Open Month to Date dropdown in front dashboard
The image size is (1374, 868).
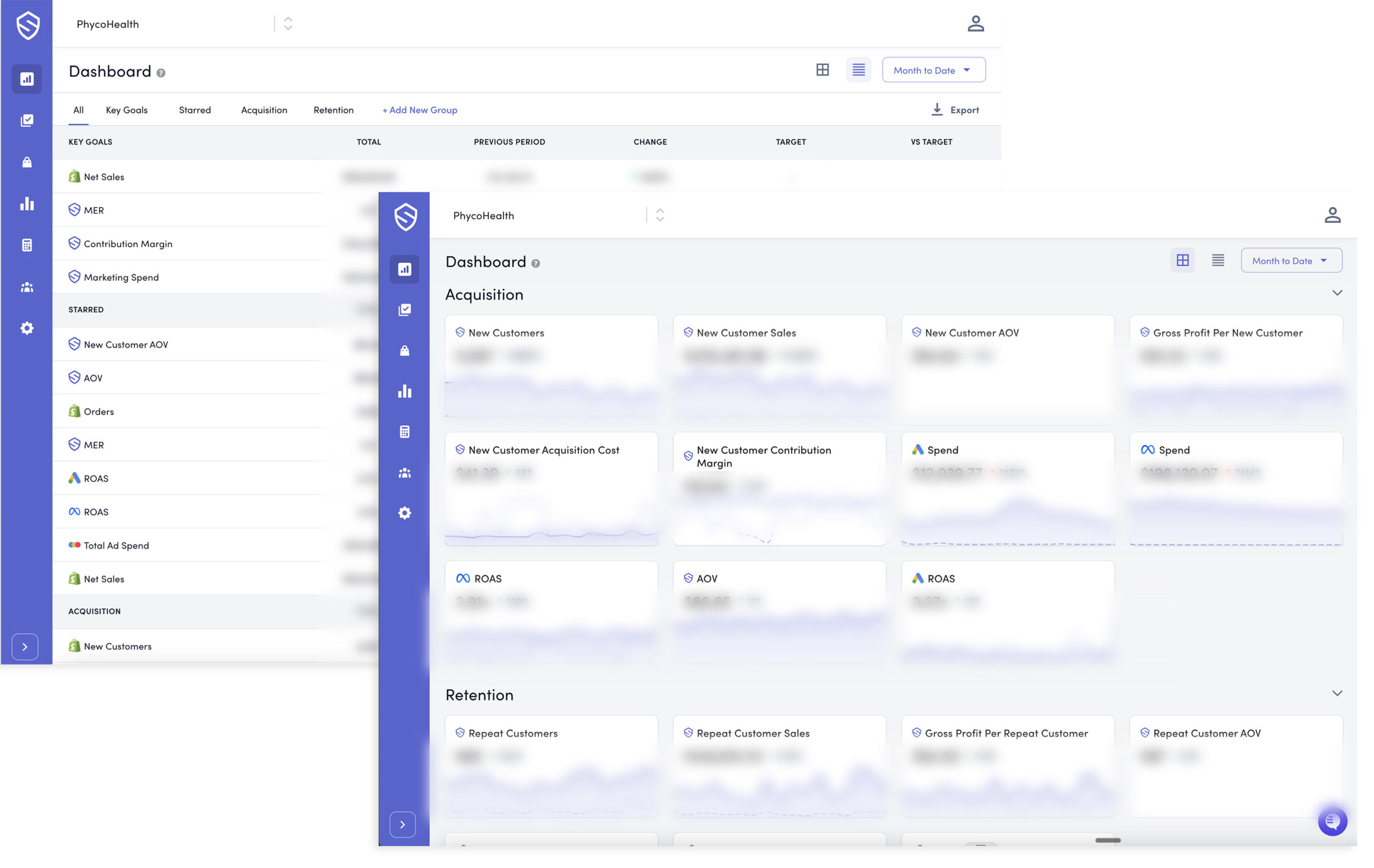coord(1291,261)
